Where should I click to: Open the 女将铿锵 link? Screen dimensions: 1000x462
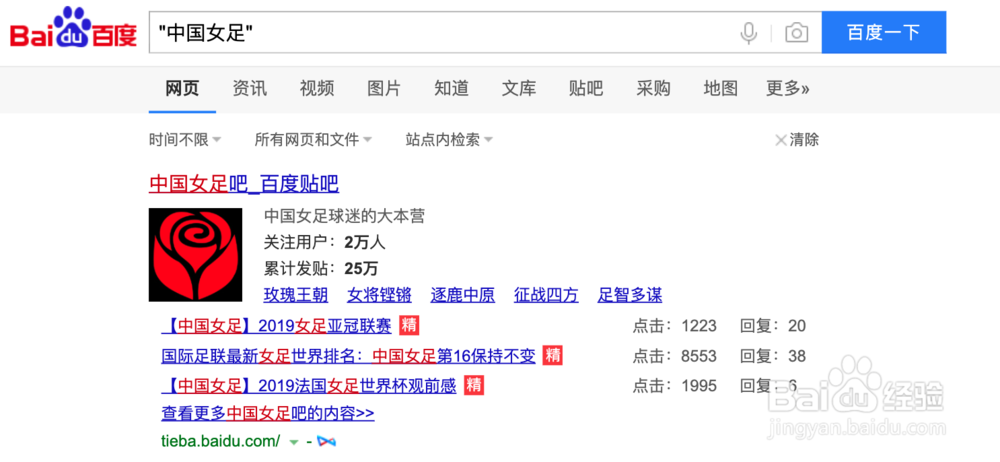(379, 295)
